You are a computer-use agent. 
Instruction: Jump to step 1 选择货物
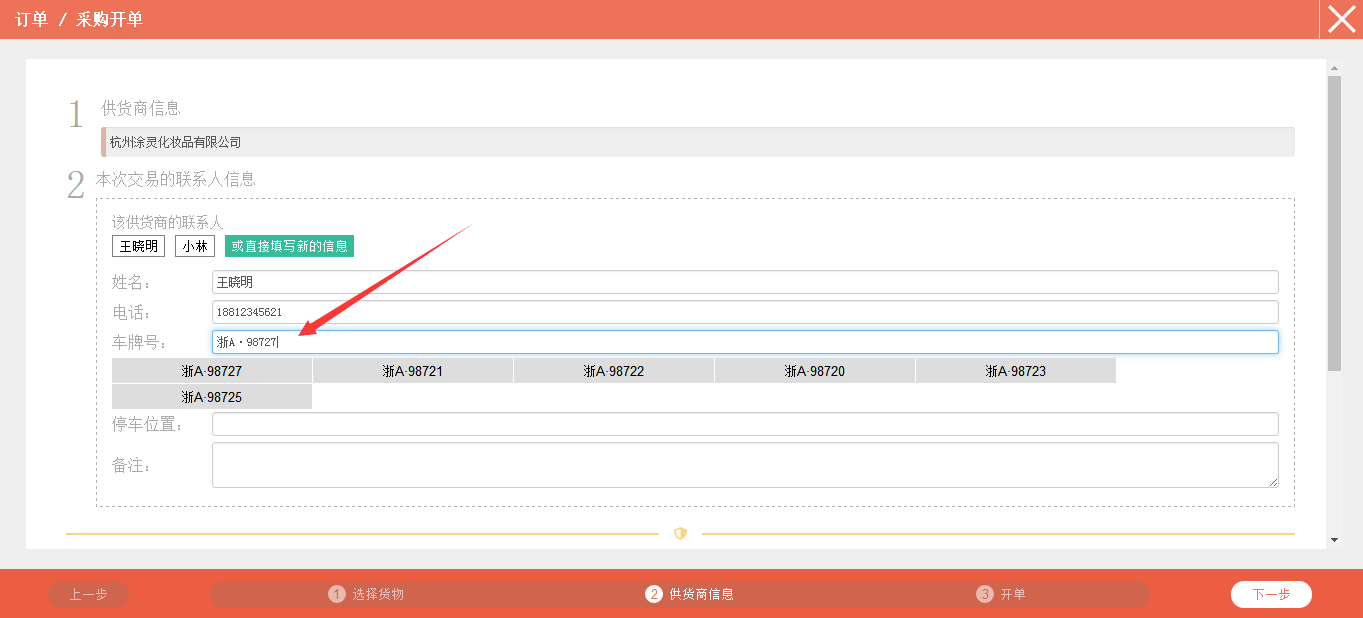367,594
